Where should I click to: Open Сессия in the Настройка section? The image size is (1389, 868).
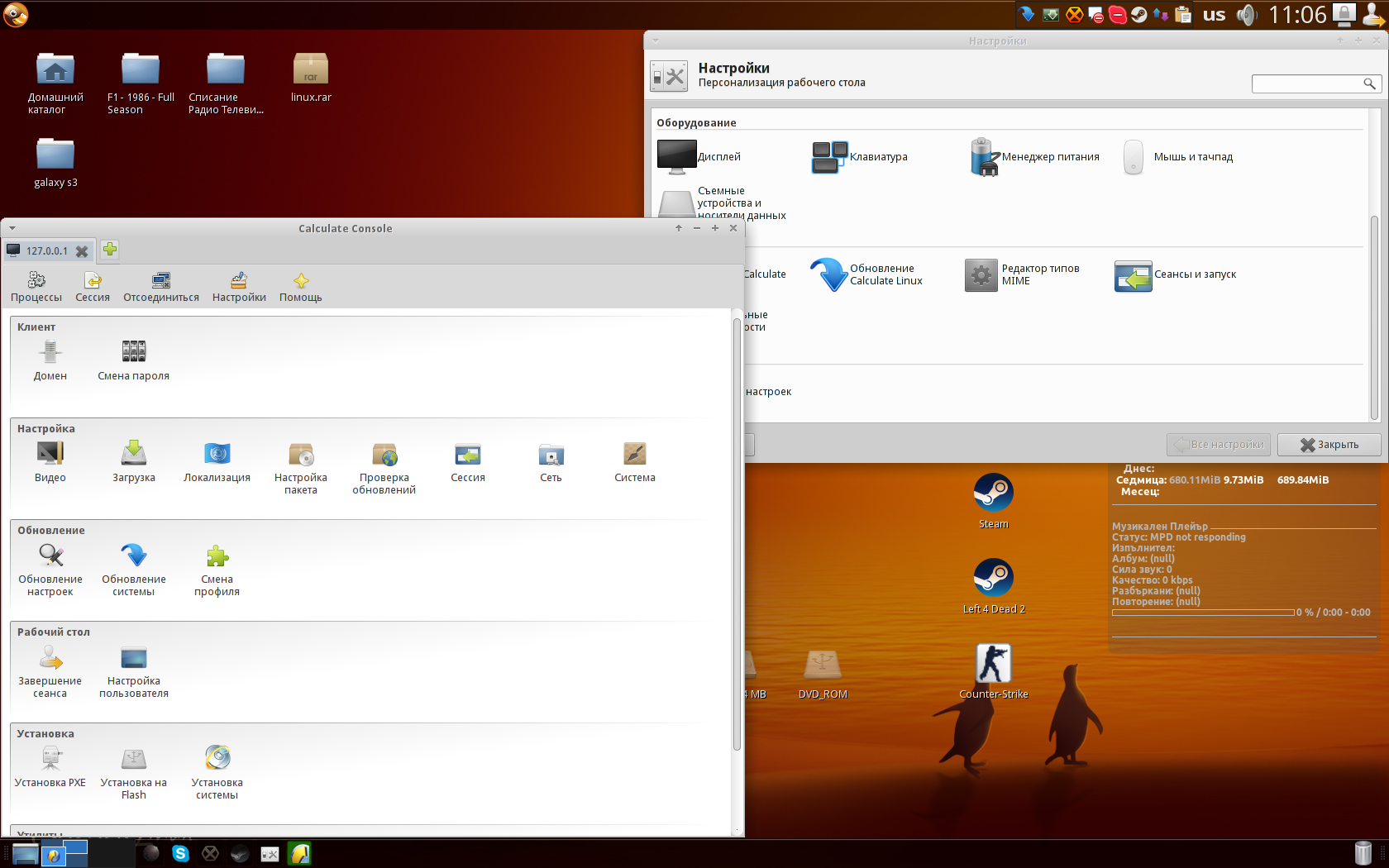(468, 462)
